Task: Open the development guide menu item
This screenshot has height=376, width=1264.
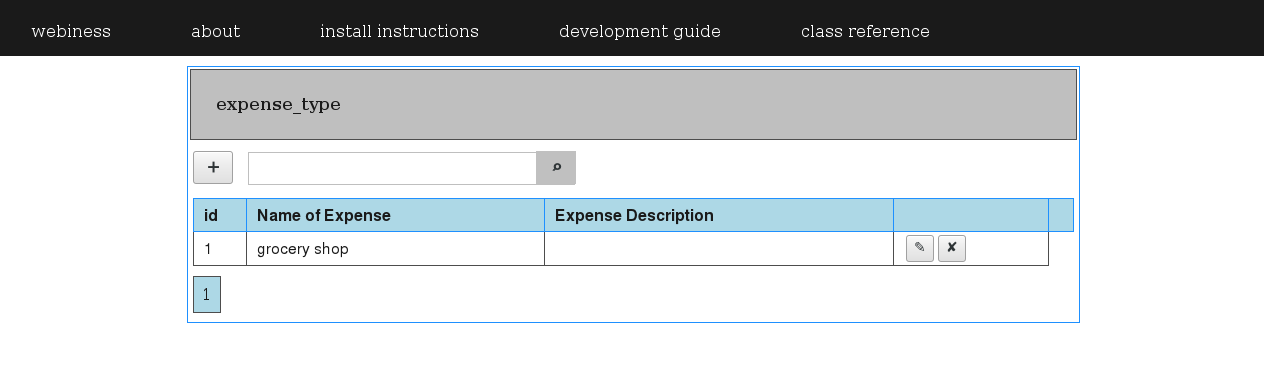Action: point(640,31)
